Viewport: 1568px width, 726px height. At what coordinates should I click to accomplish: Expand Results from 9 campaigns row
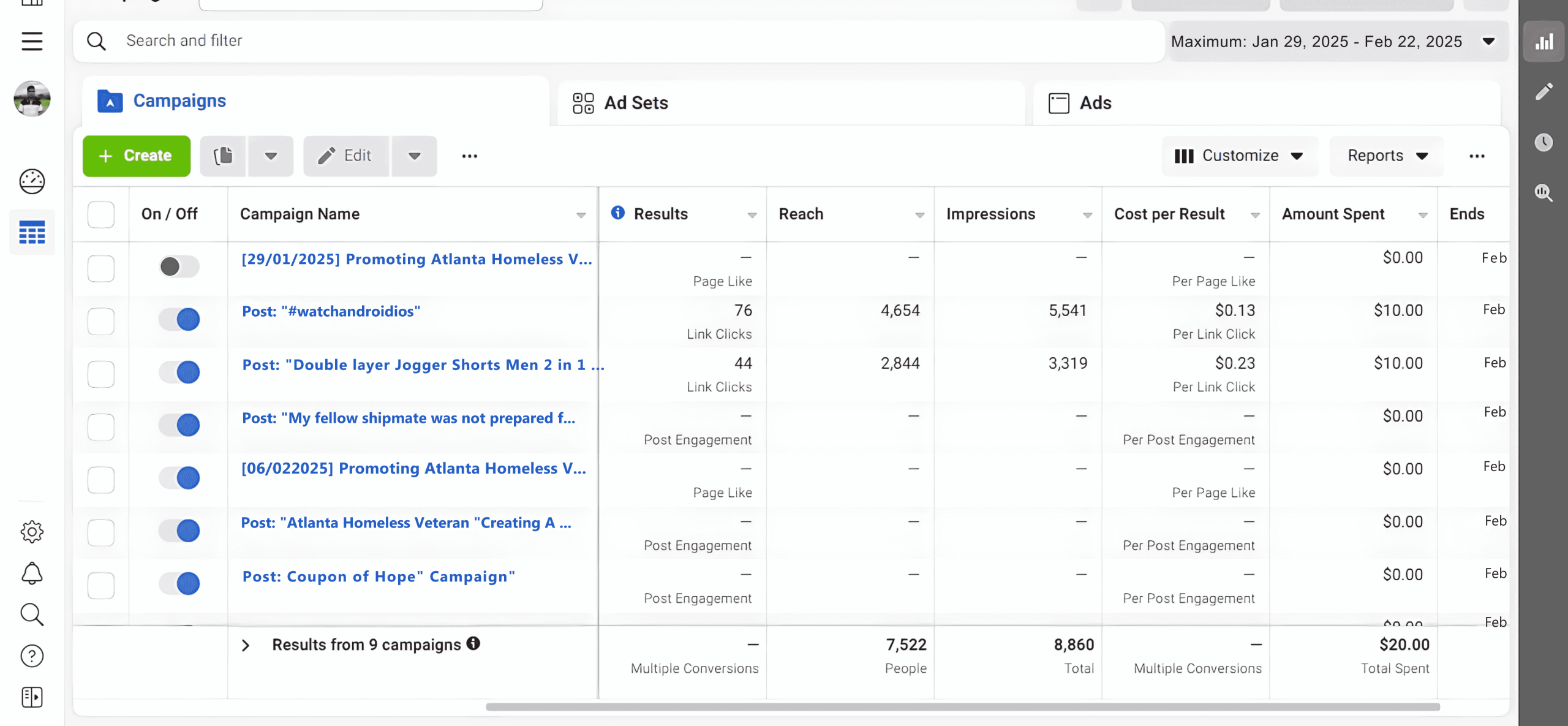click(246, 645)
